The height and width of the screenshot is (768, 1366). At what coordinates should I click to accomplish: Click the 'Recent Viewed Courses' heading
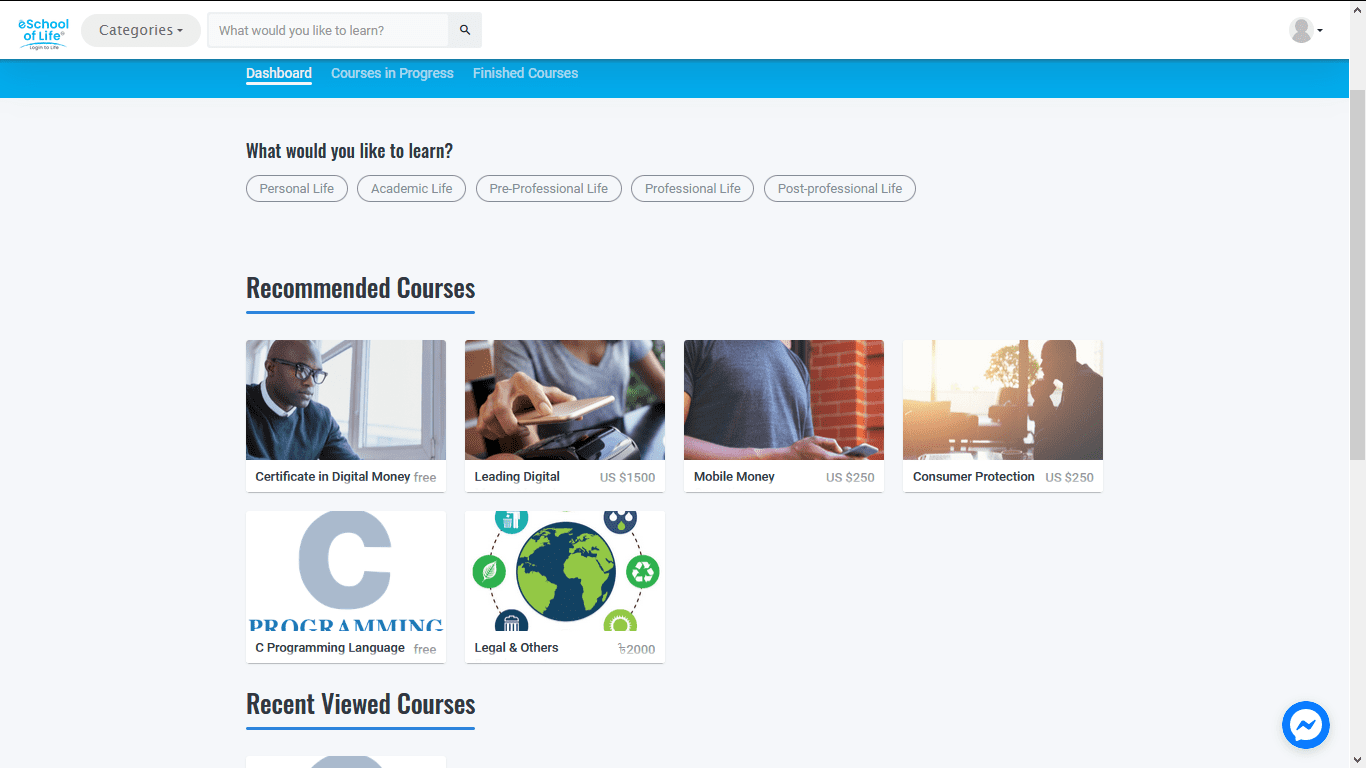tap(360, 705)
